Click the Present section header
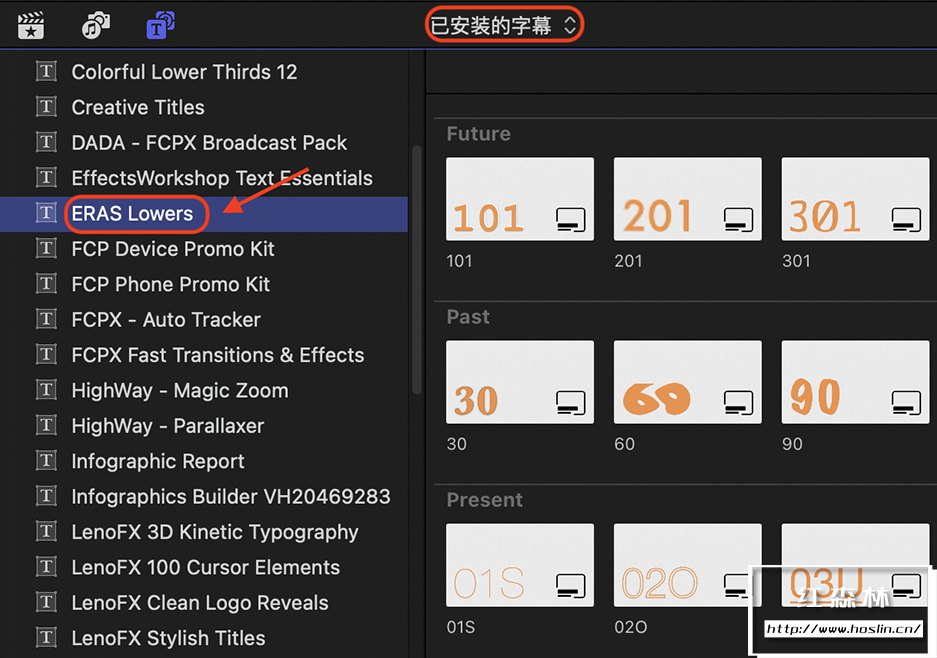The image size is (937, 658). 485,500
